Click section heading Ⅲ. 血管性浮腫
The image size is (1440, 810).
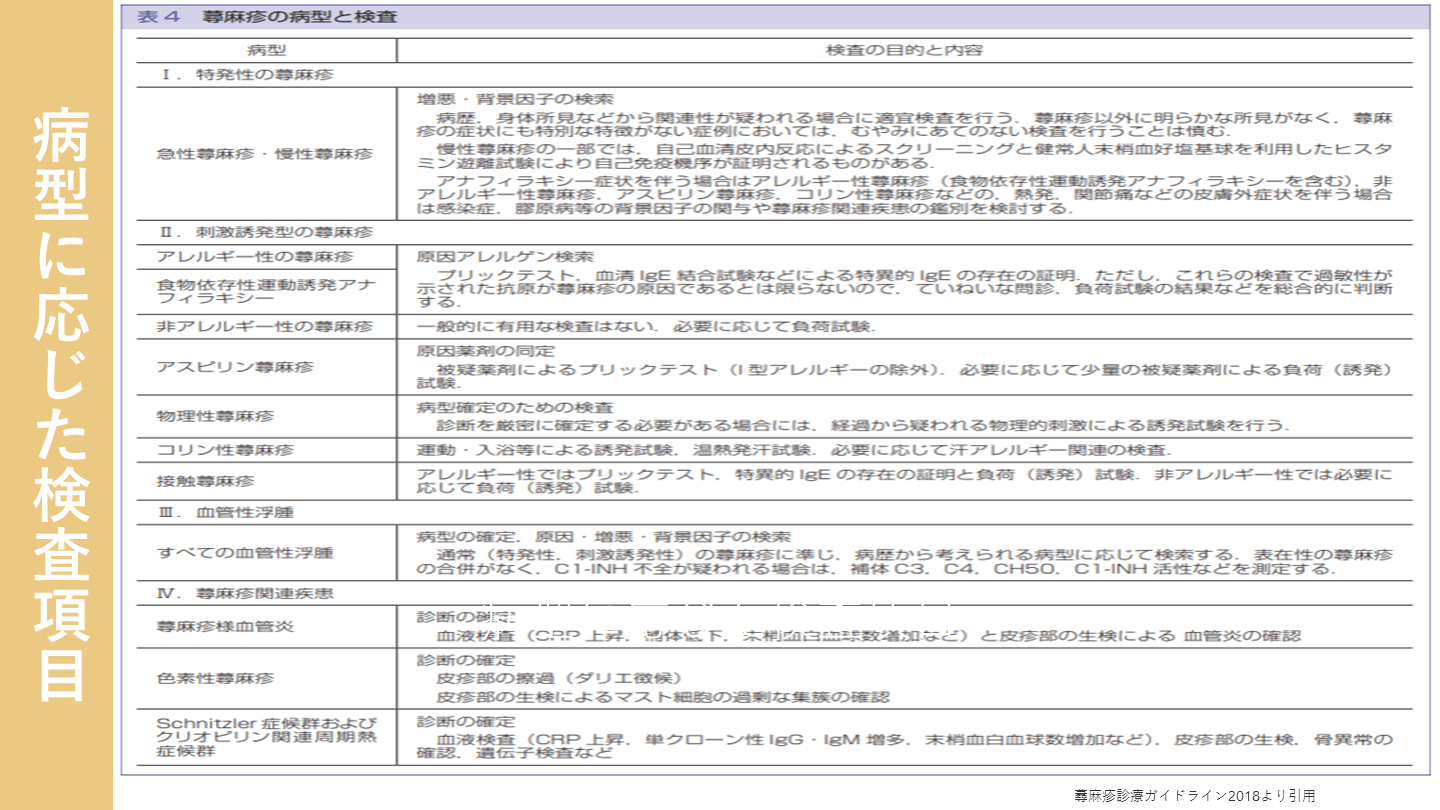[x=227, y=512]
